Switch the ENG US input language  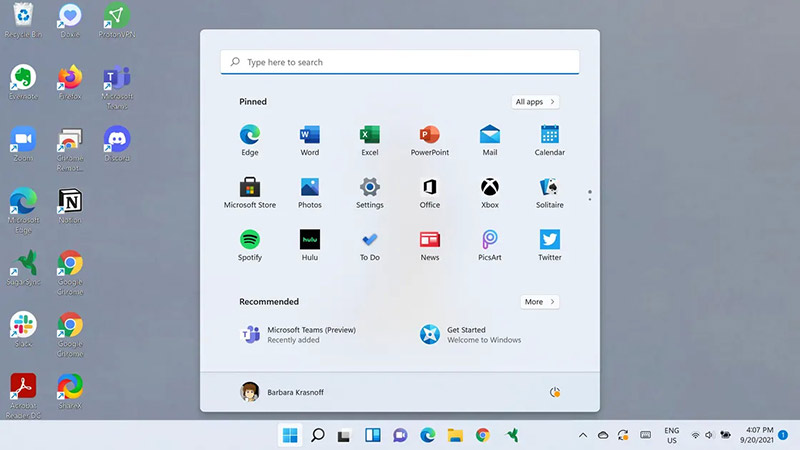(671, 435)
